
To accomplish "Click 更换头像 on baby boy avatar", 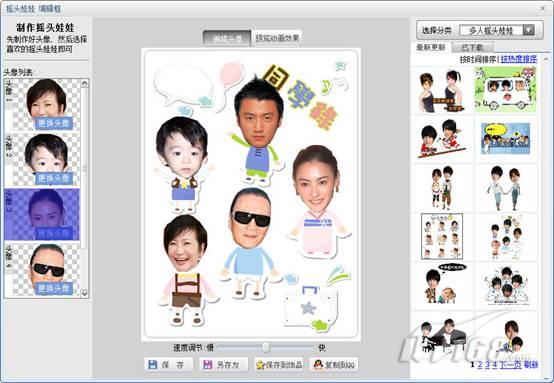I will 54,178.
